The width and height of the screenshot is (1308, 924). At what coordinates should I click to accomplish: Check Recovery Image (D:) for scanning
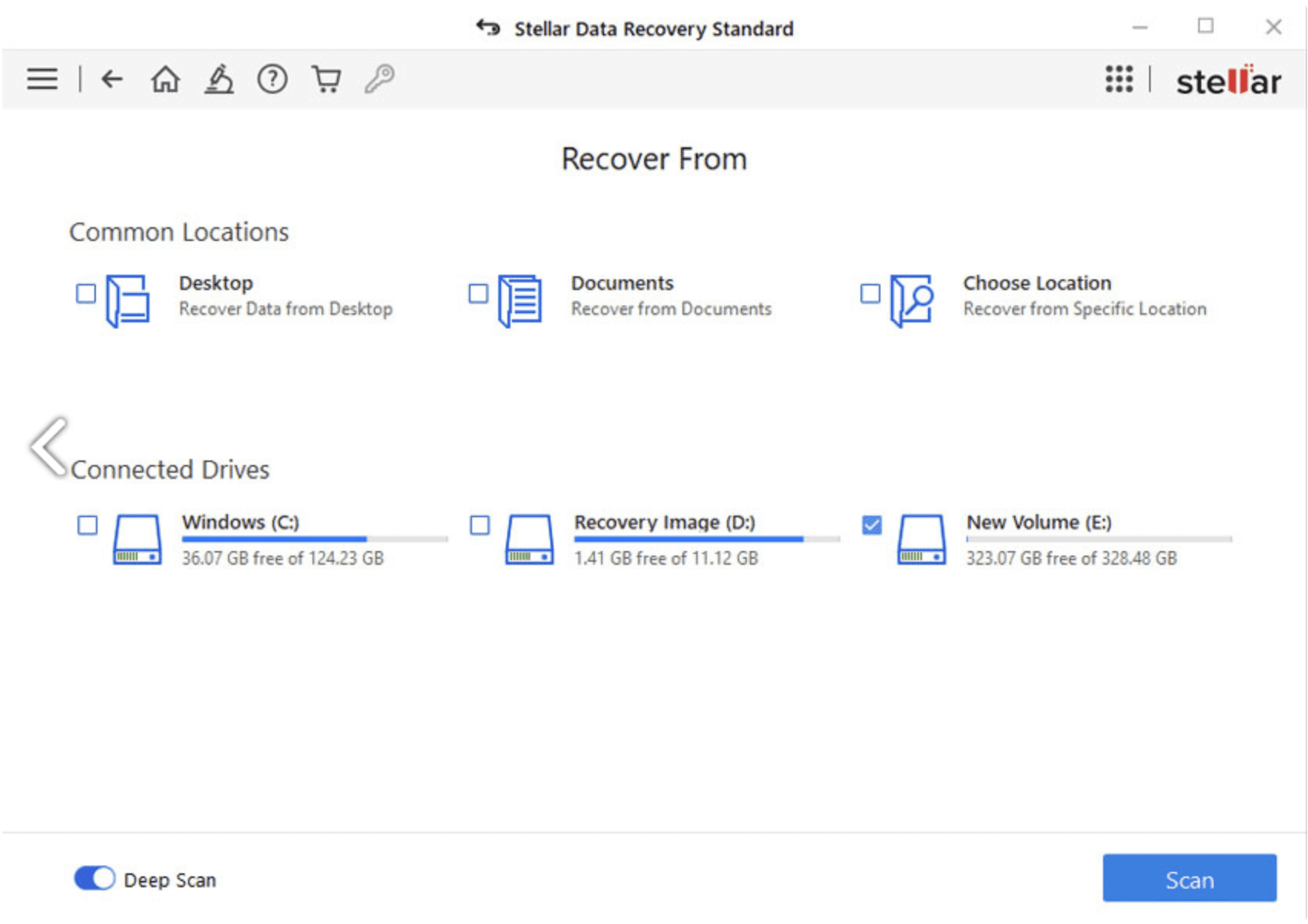point(480,525)
